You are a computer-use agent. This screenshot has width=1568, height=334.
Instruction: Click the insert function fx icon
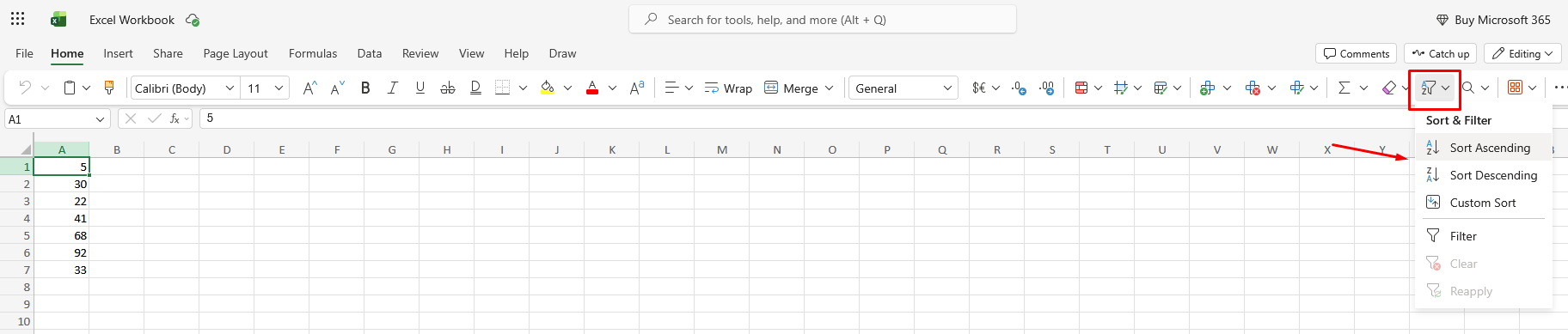click(175, 118)
